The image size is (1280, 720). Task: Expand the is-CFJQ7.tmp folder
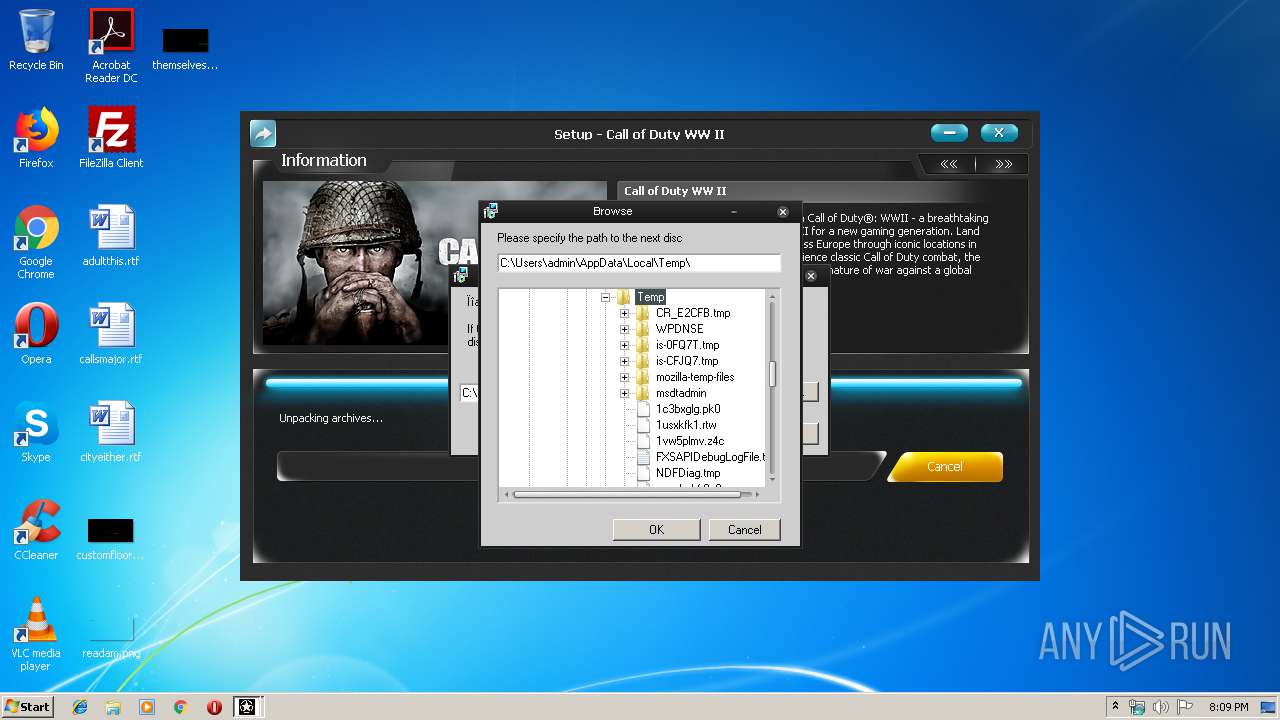click(x=625, y=361)
